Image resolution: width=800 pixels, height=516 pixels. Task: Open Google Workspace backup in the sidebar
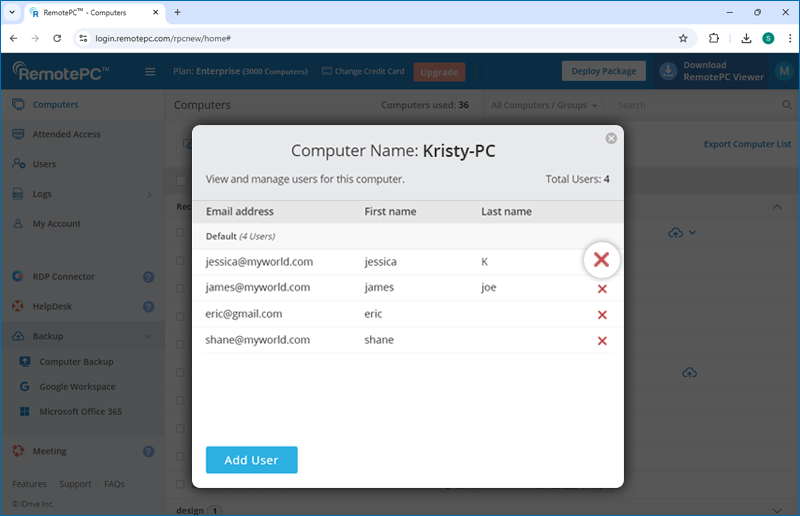coord(77,387)
